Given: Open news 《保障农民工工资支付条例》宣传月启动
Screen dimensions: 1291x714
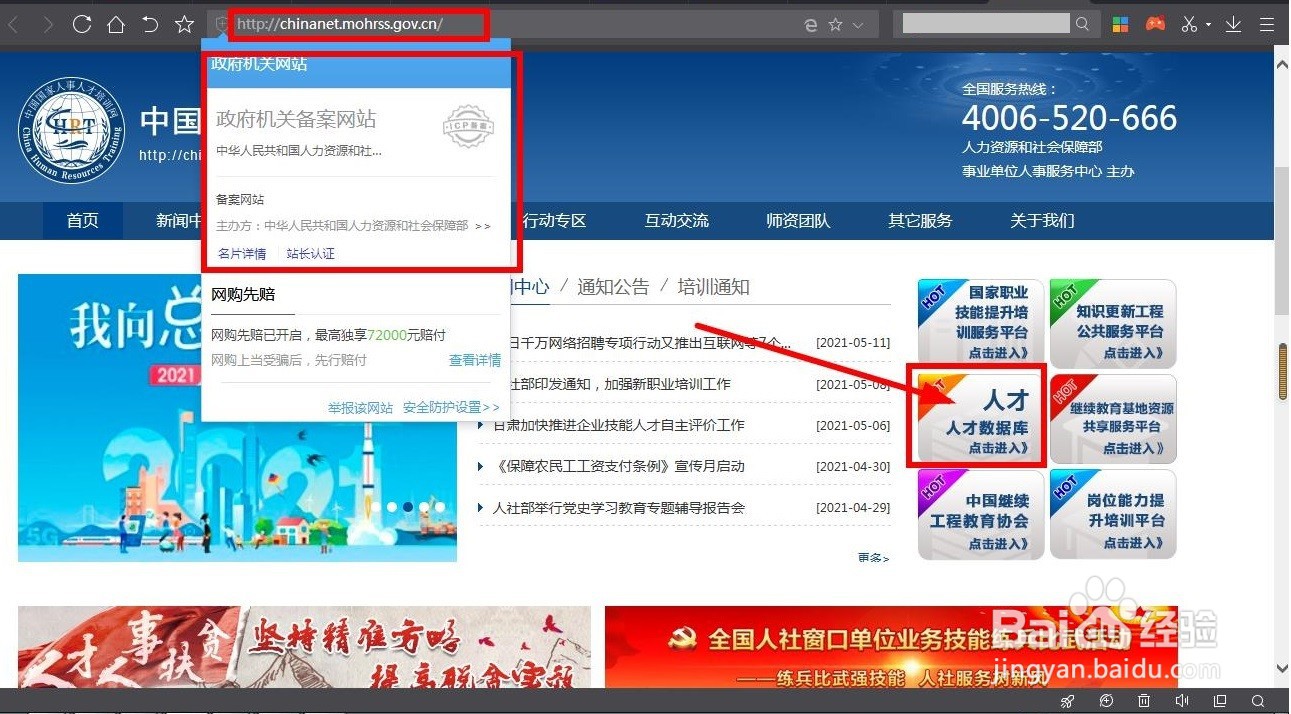Looking at the screenshot, I should pyautogui.click(x=620, y=466).
